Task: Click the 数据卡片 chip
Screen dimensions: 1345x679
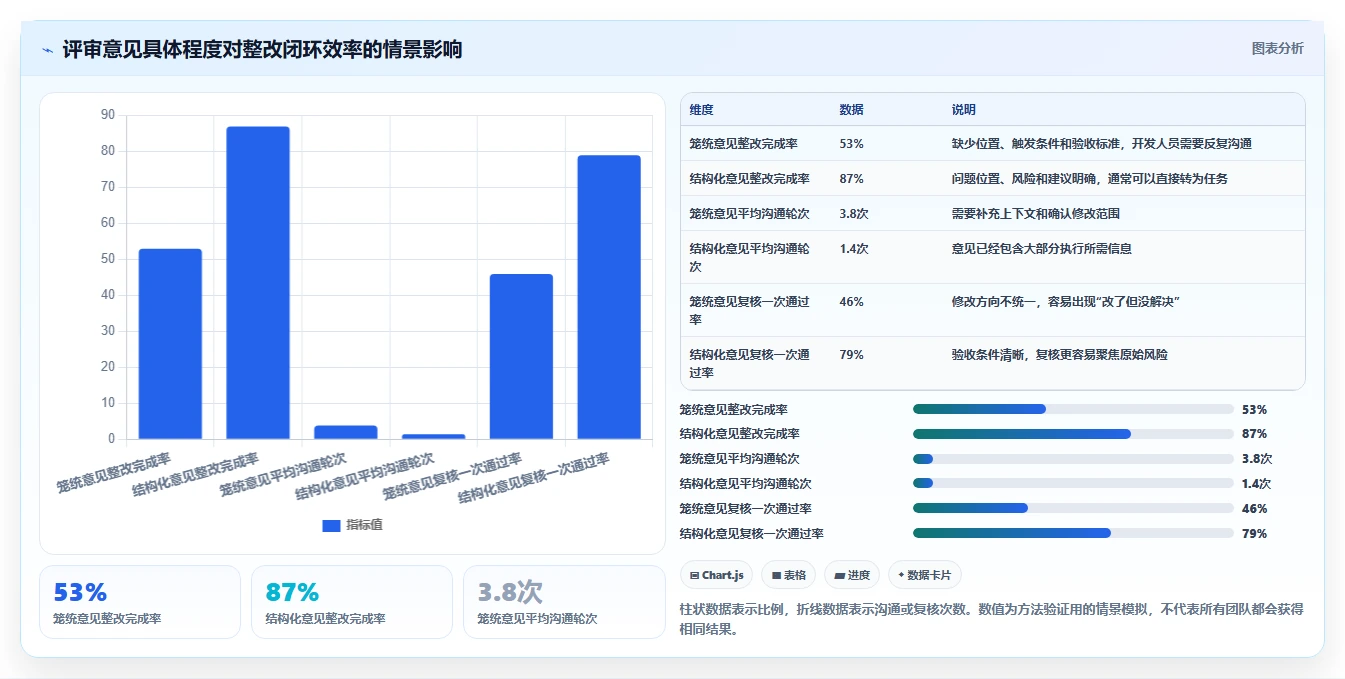Action: pos(925,575)
